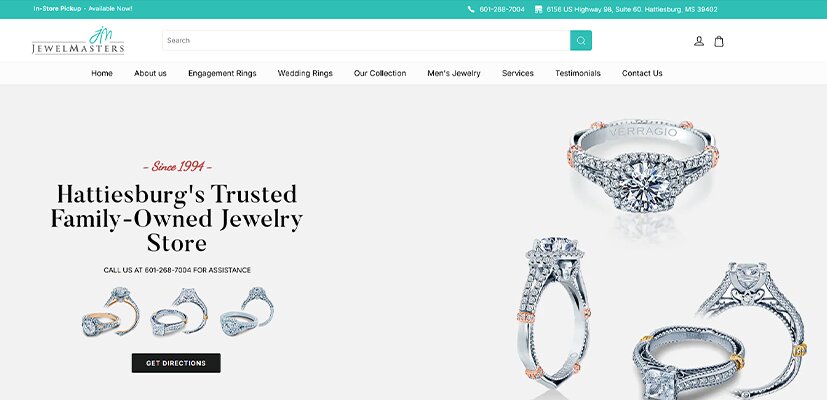
Task: Click the 601-268-7004 phone number link
Action: point(502,9)
